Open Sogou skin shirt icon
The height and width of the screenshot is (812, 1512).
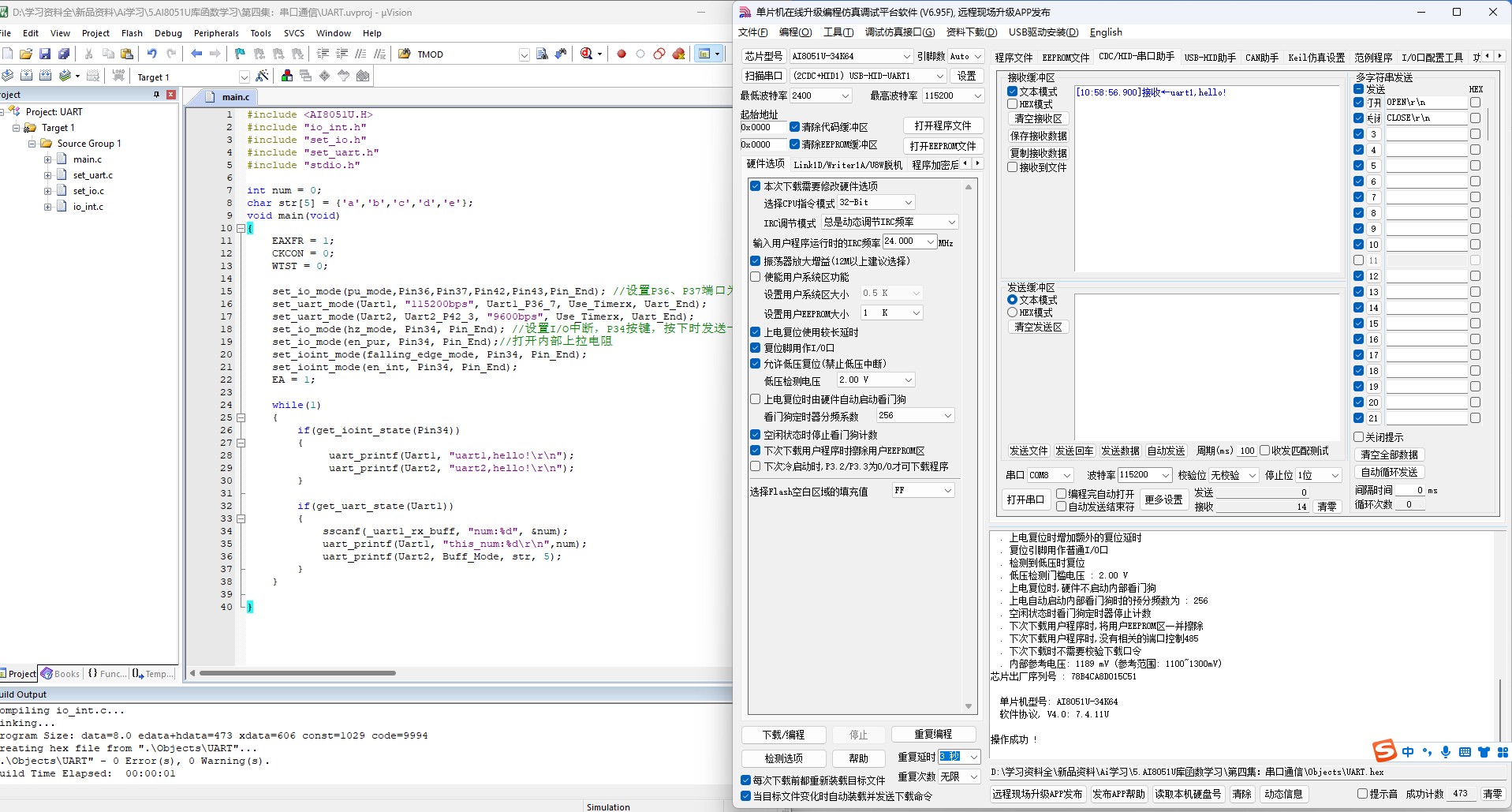point(1484,752)
